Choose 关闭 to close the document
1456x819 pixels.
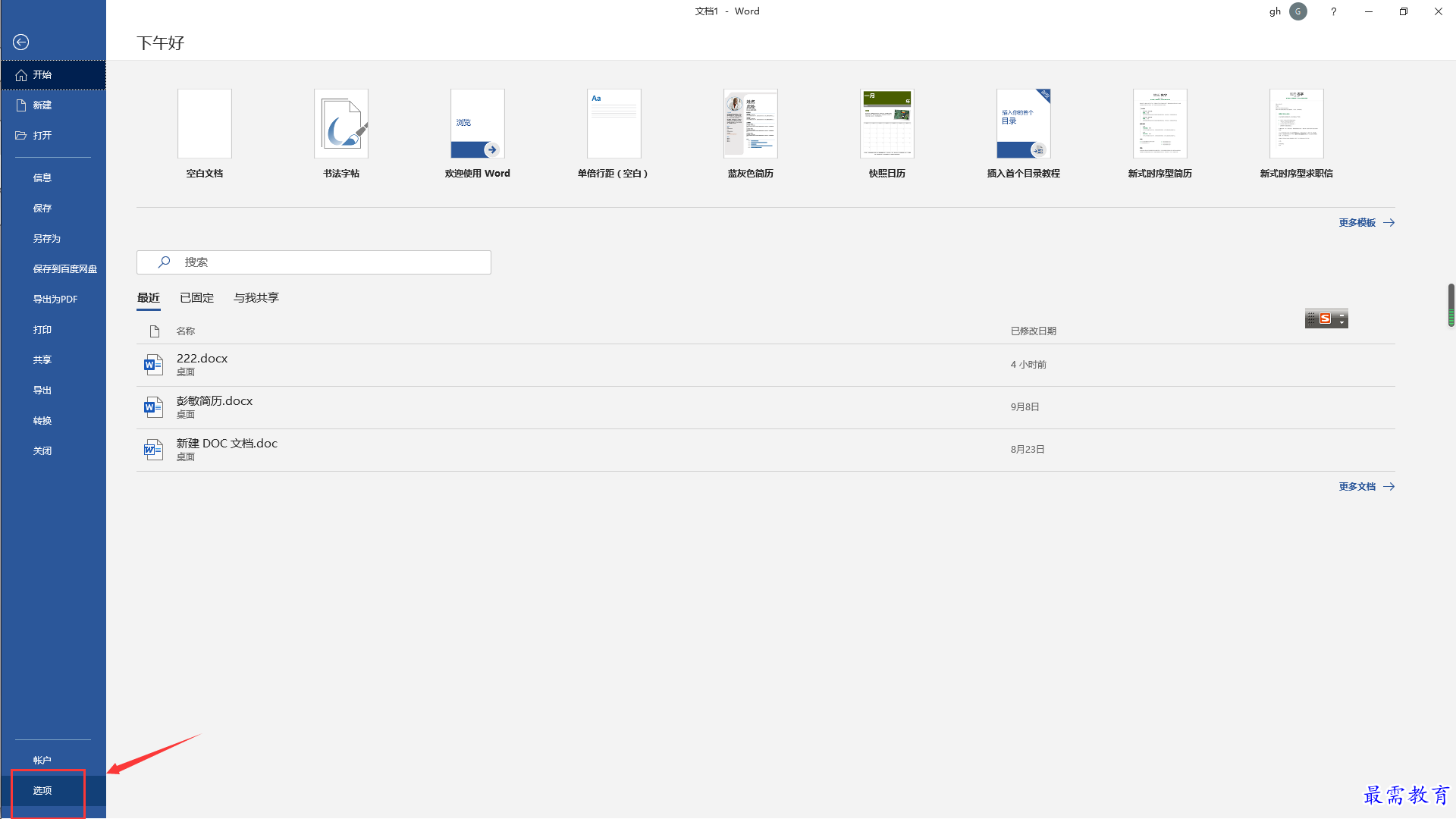click(x=53, y=451)
